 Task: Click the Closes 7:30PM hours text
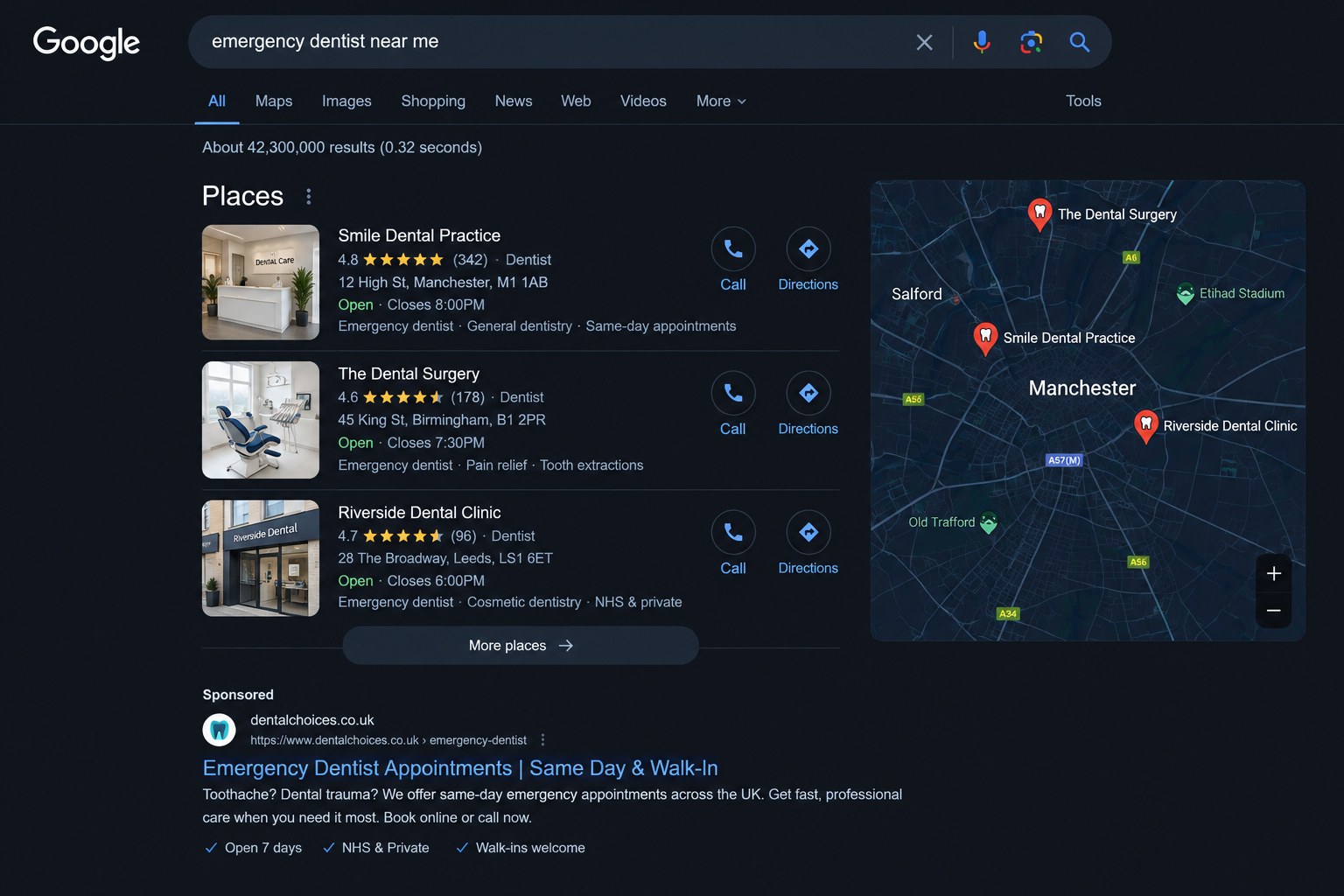436,443
